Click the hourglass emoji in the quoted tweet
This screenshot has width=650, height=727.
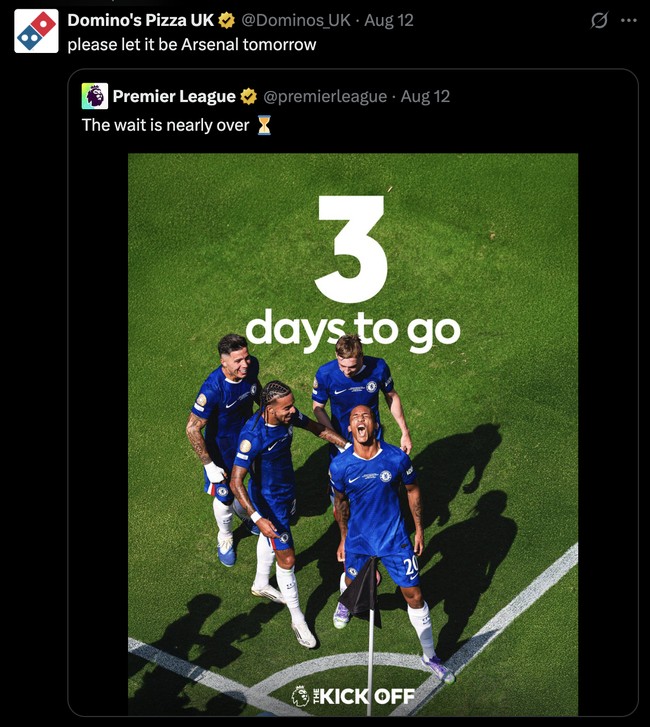point(264,125)
